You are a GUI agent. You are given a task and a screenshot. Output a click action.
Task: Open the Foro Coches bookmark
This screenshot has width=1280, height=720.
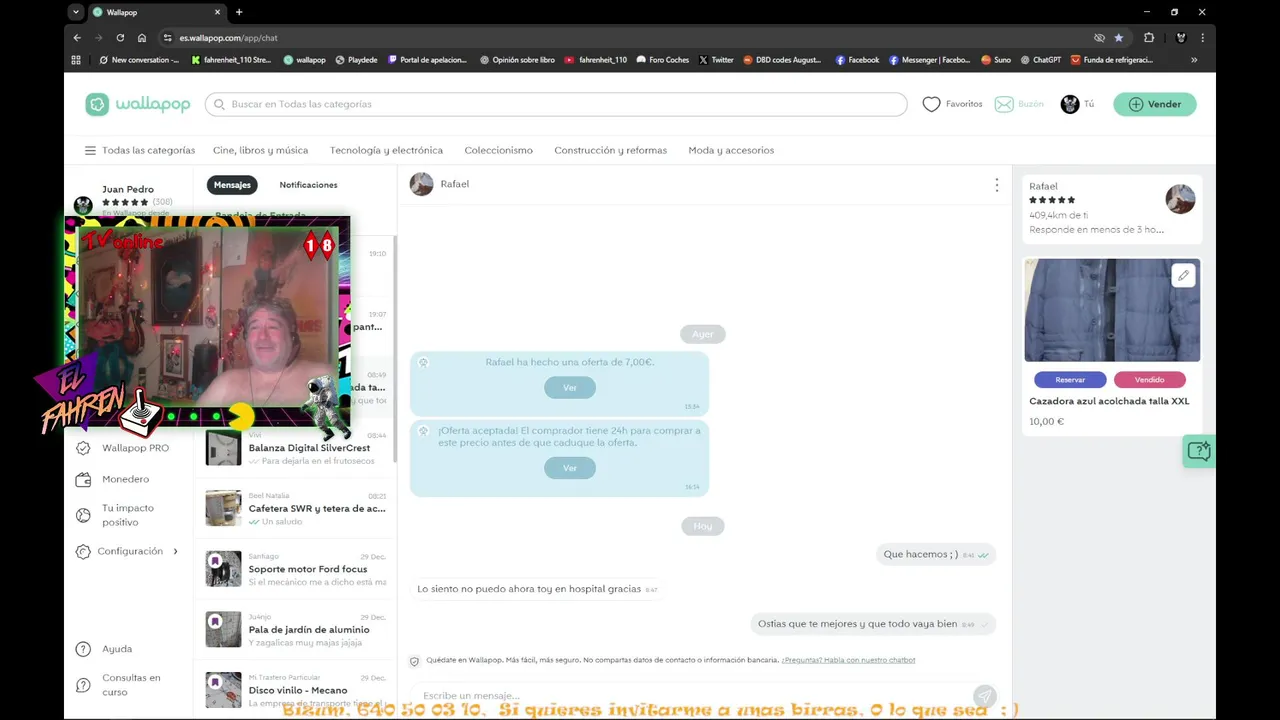662,60
